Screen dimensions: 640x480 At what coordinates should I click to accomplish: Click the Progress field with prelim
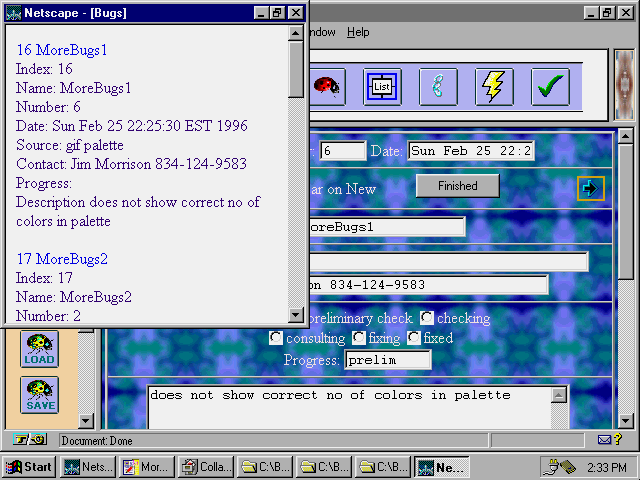coord(388,360)
